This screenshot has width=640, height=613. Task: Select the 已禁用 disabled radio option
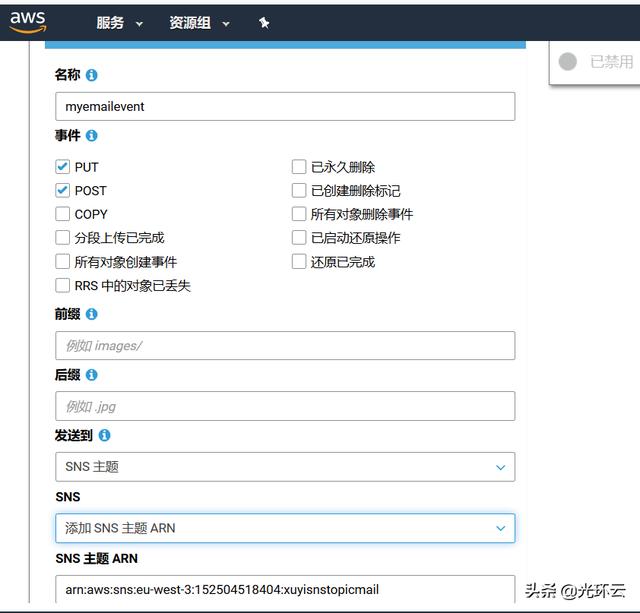pos(567,62)
